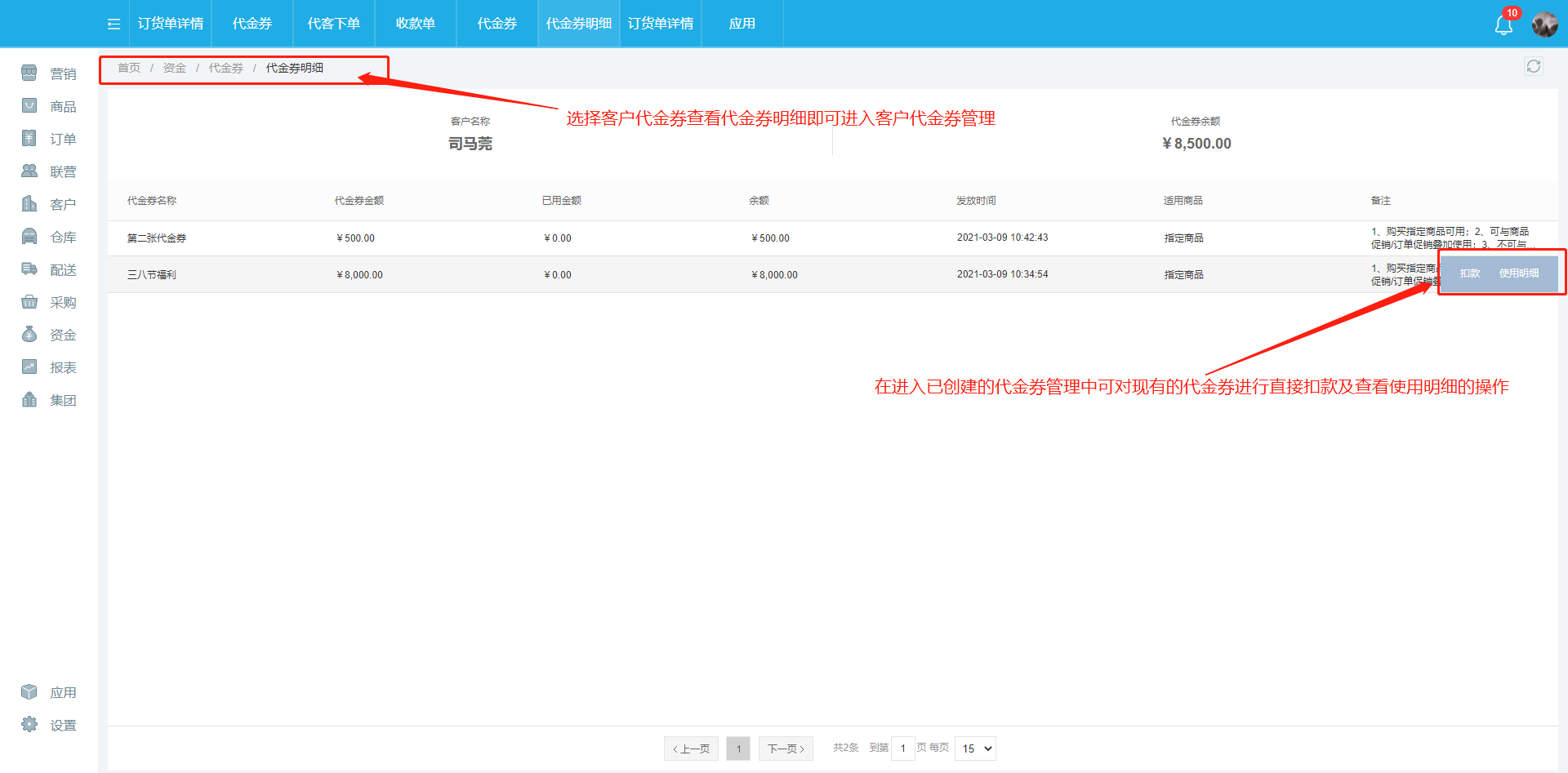Open the 营销 marketing sidebar section

49,73
